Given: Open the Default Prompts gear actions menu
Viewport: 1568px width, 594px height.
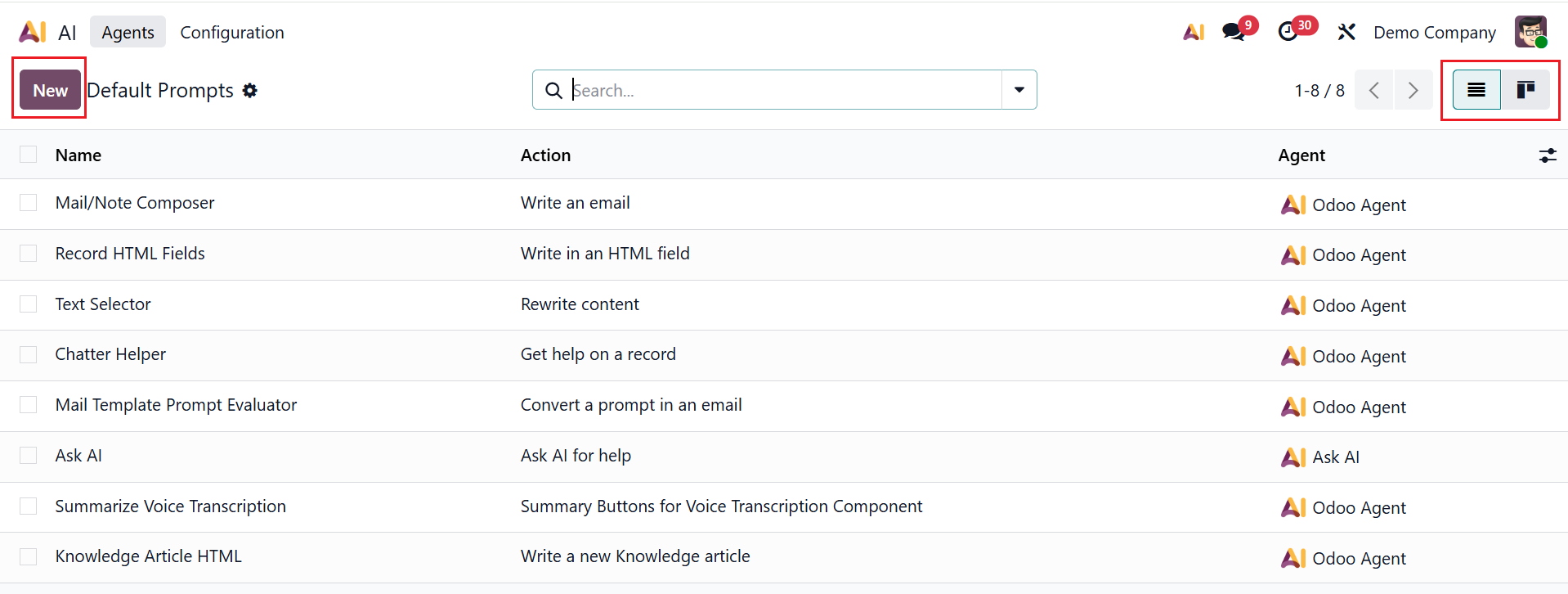Looking at the screenshot, I should [250, 91].
